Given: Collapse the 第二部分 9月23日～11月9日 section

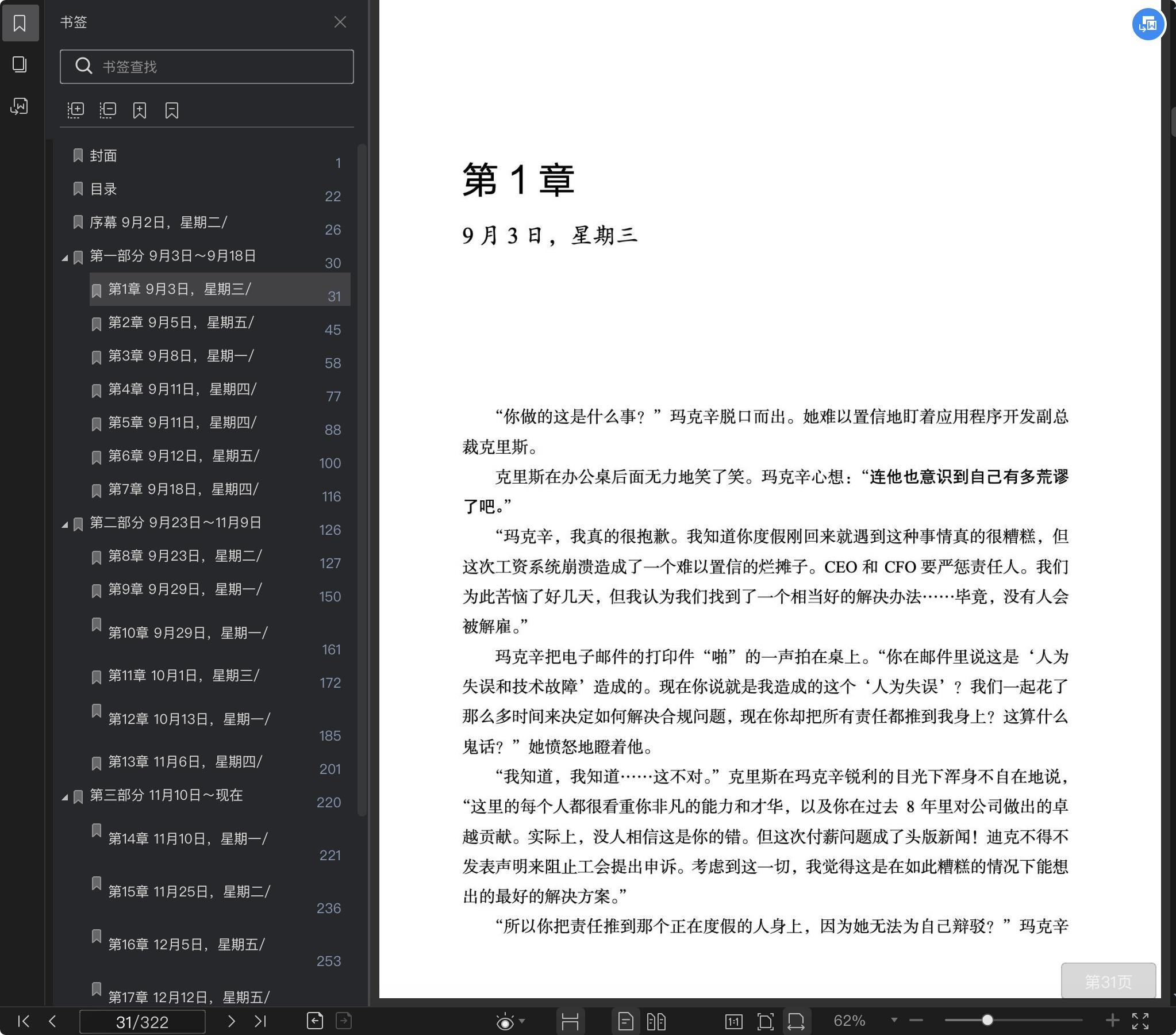Looking at the screenshot, I should (64, 524).
